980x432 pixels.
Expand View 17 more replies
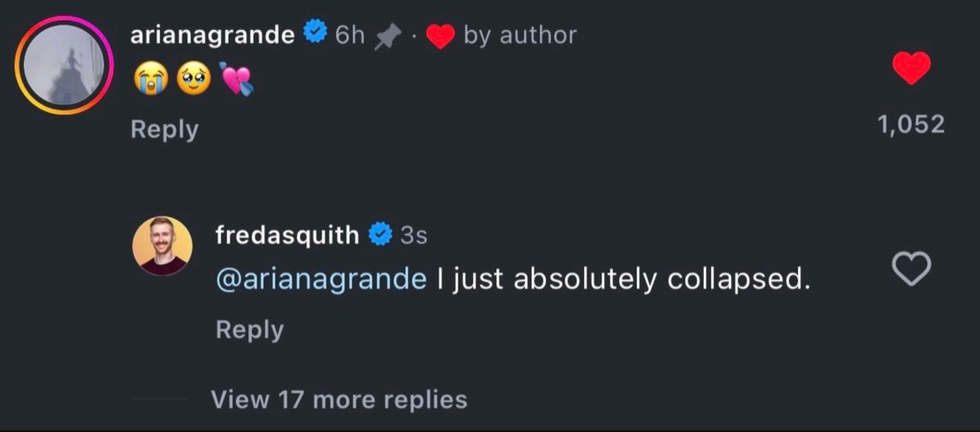[339, 400]
